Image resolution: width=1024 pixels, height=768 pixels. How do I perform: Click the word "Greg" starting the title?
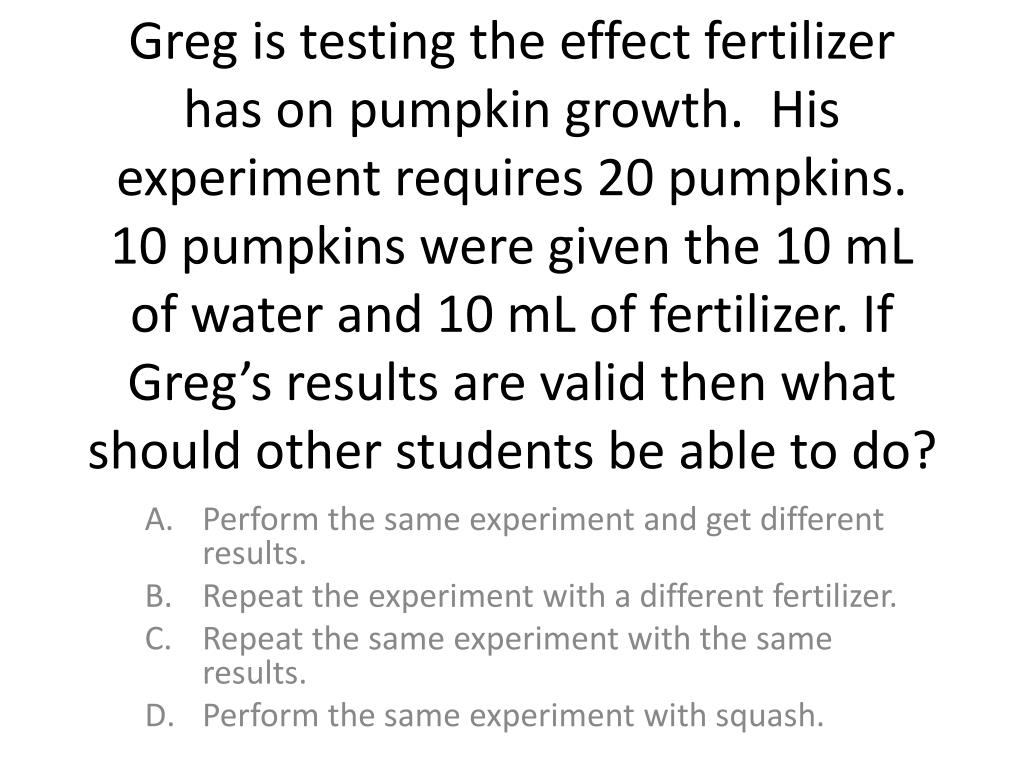(184, 44)
